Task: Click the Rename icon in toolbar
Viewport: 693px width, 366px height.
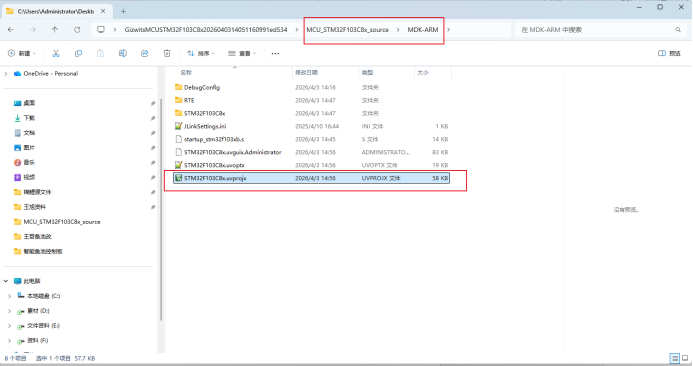Action: click(122, 53)
